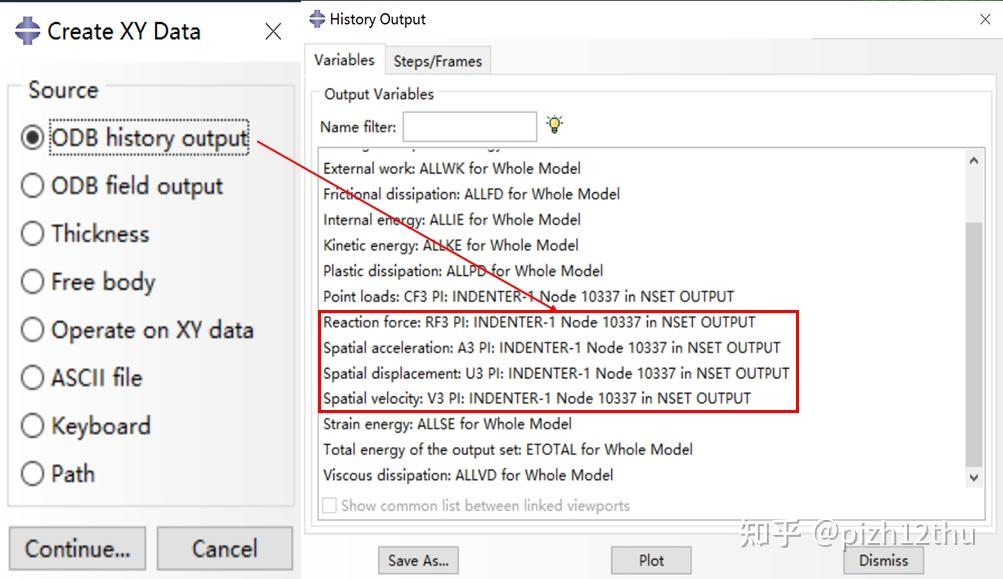Click the Abaqus icon in History Output titlebar

[318, 18]
